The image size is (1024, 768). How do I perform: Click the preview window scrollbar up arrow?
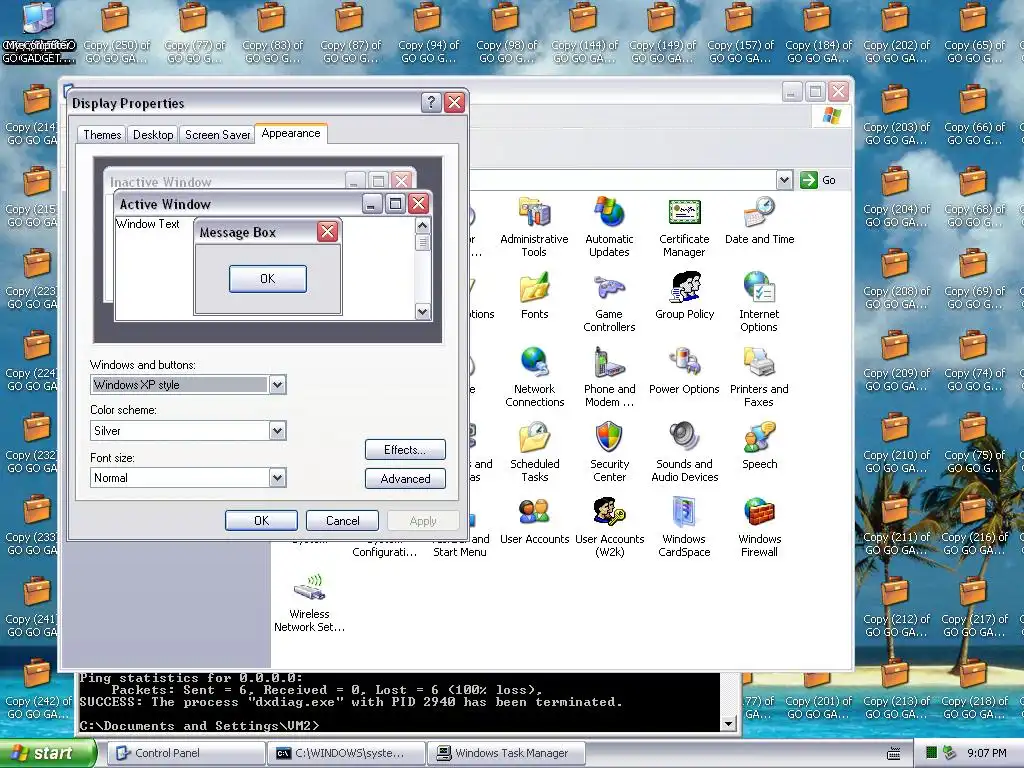tap(423, 225)
